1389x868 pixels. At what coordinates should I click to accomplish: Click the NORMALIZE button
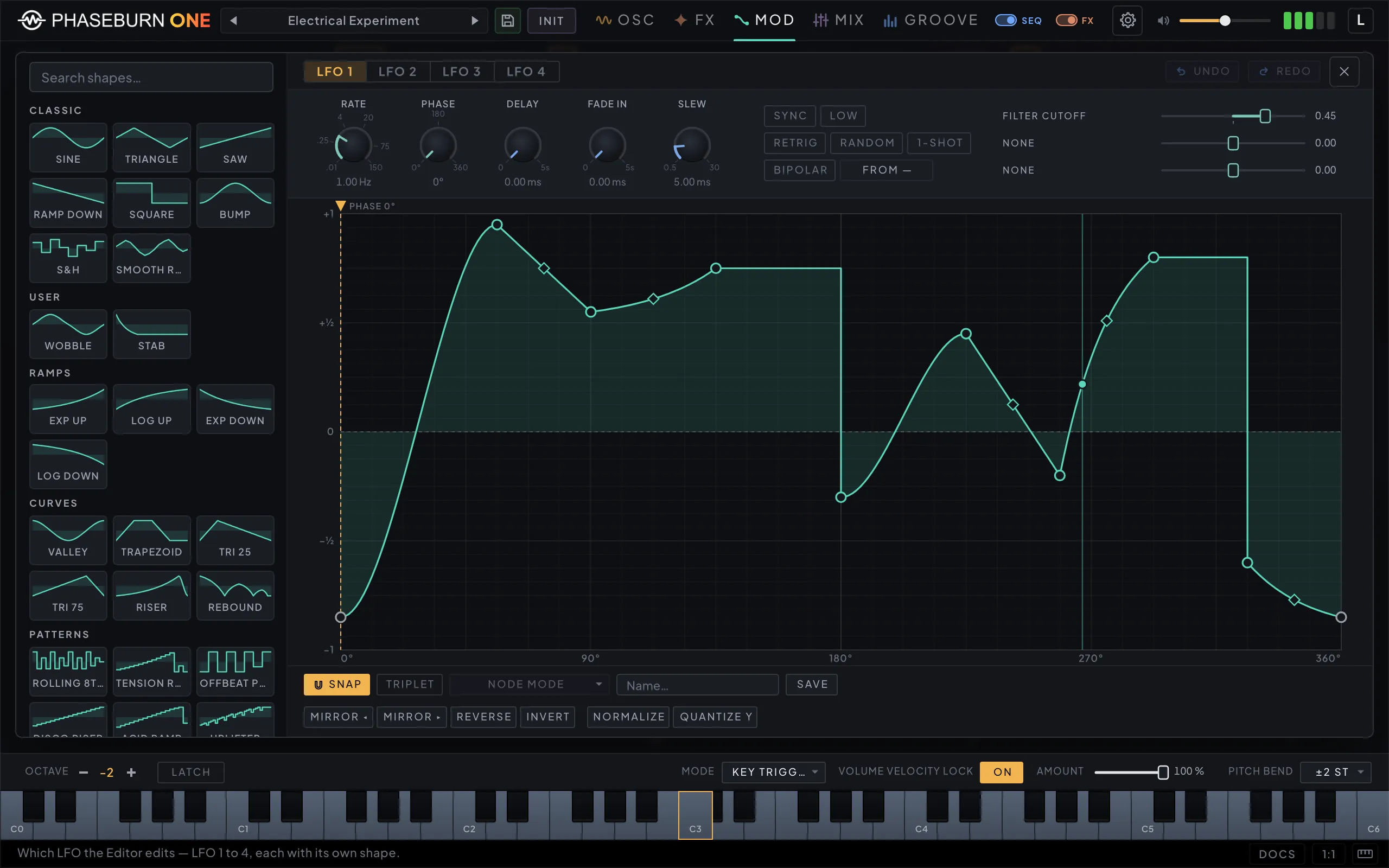pos(628,717)
